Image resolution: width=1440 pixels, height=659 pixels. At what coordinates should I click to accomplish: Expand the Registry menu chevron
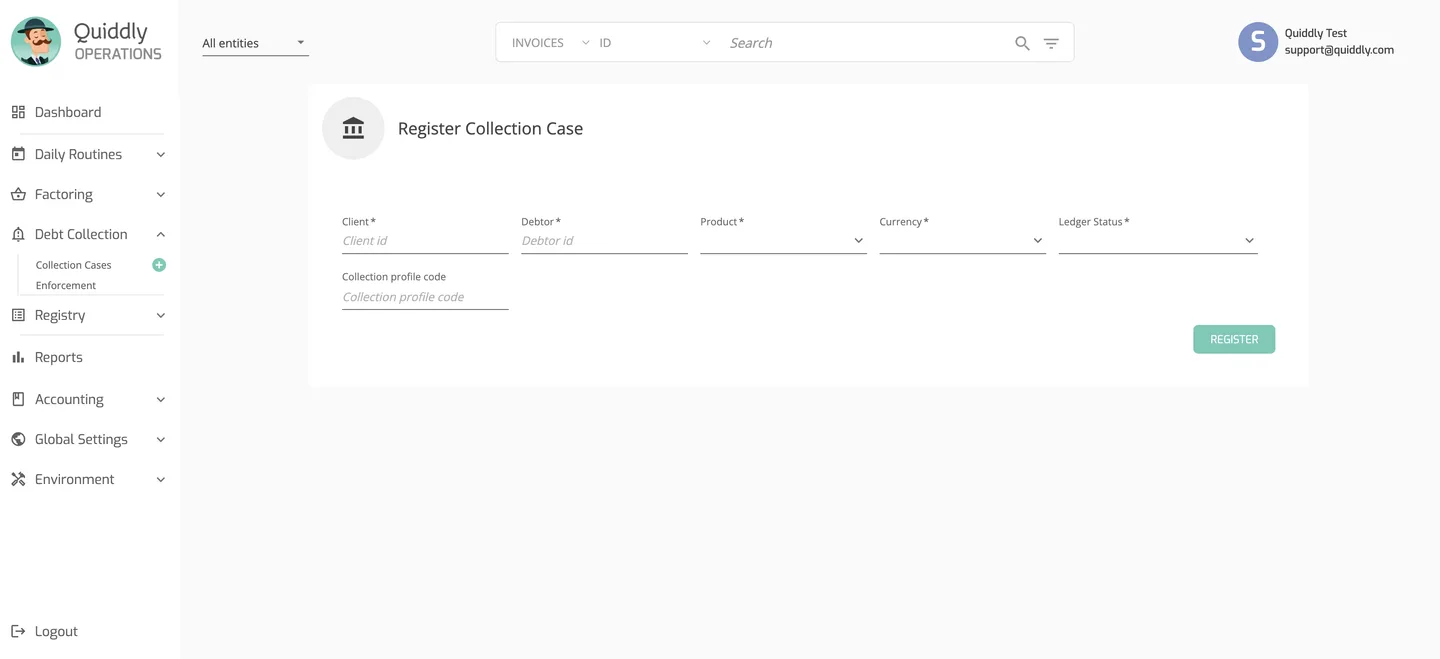(161, 315)
